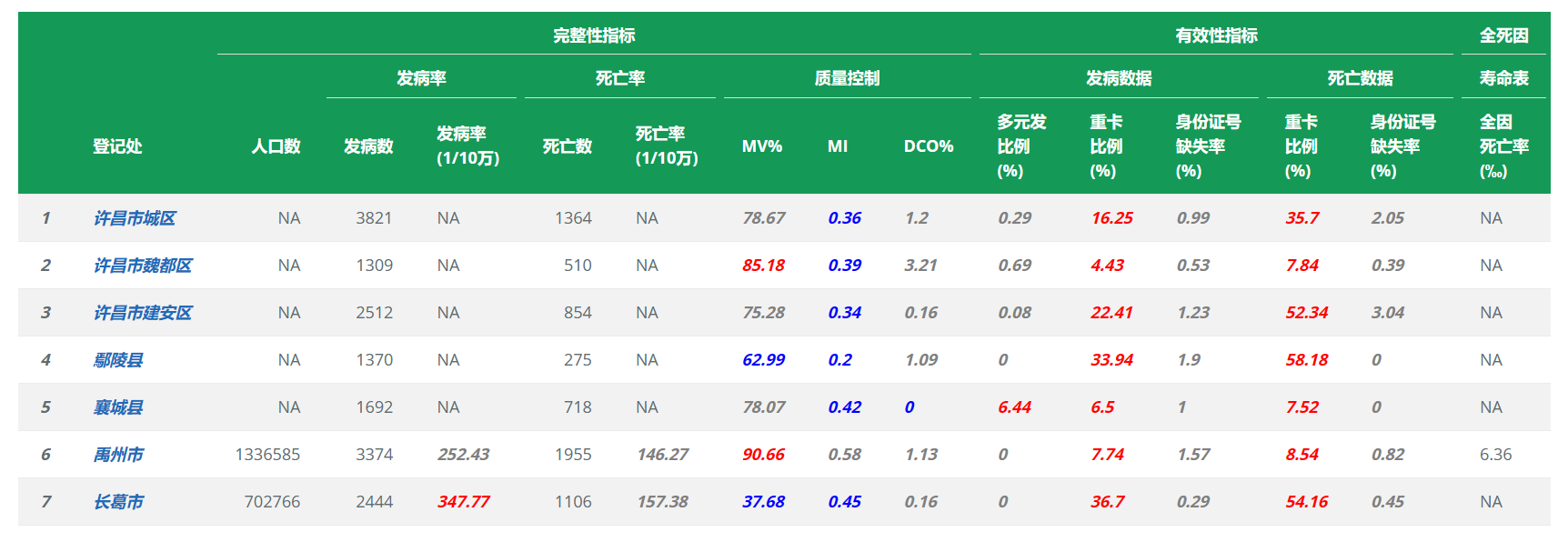Image resolution: width=1568 pixels, height=542 pixels.
Task: Click the DCO% column header
Action: [928, 146]
